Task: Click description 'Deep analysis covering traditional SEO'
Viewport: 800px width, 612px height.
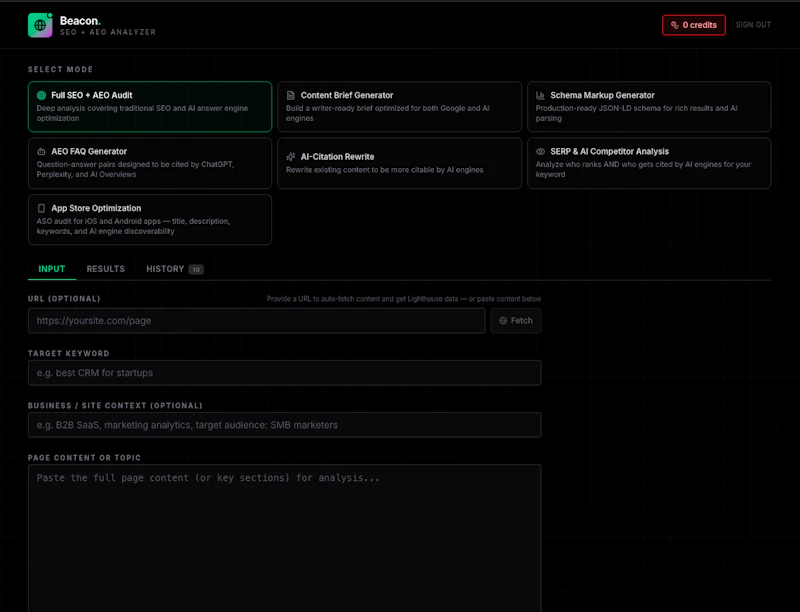Action: point(142,113)
